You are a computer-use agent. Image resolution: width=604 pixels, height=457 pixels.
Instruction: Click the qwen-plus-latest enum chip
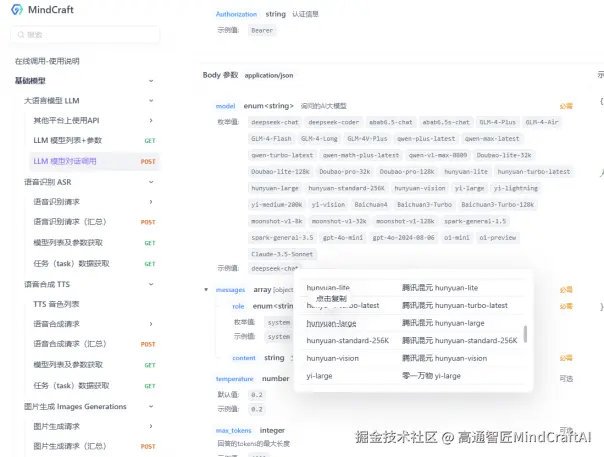[426, 139]
